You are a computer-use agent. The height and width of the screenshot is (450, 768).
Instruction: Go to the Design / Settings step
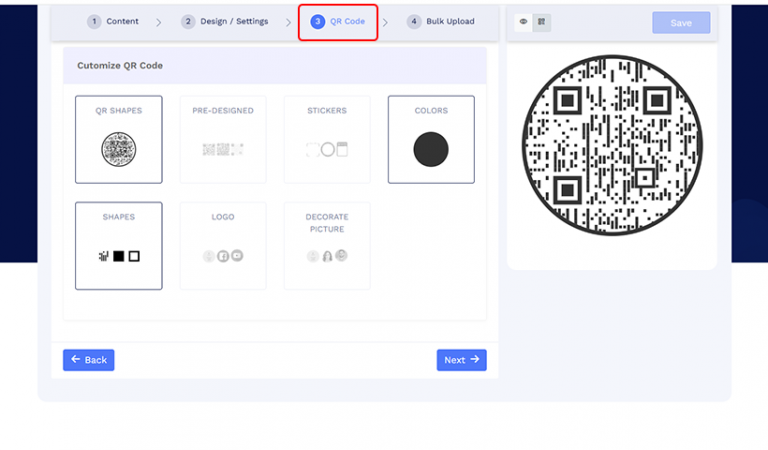pos(226,21)
